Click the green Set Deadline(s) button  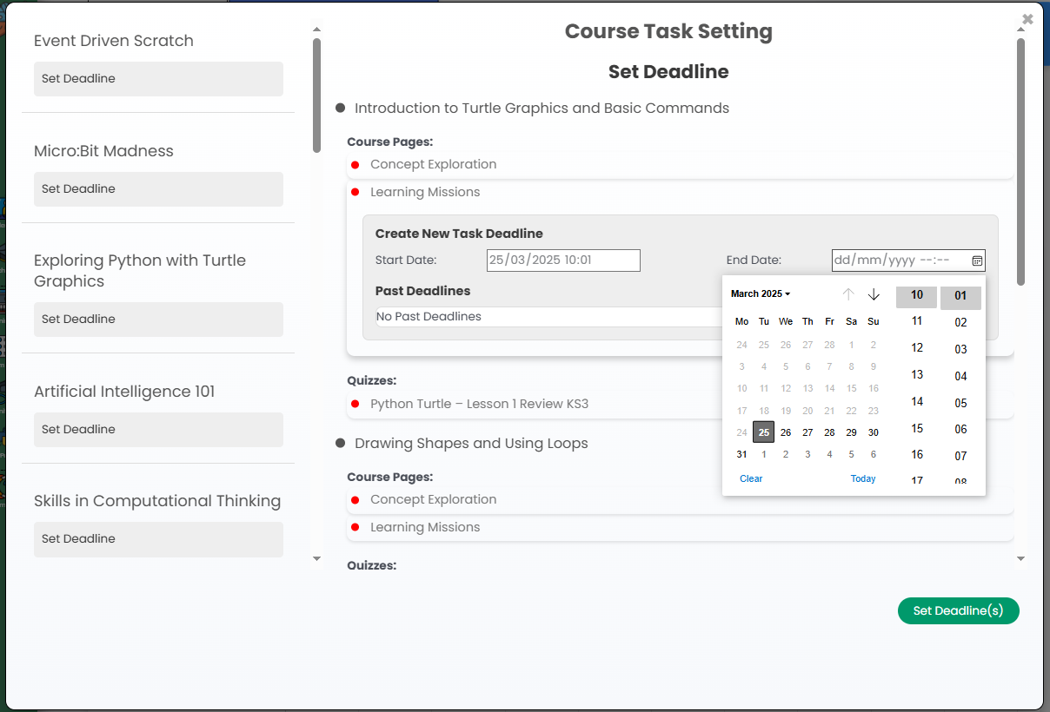(x=958, y=611)
